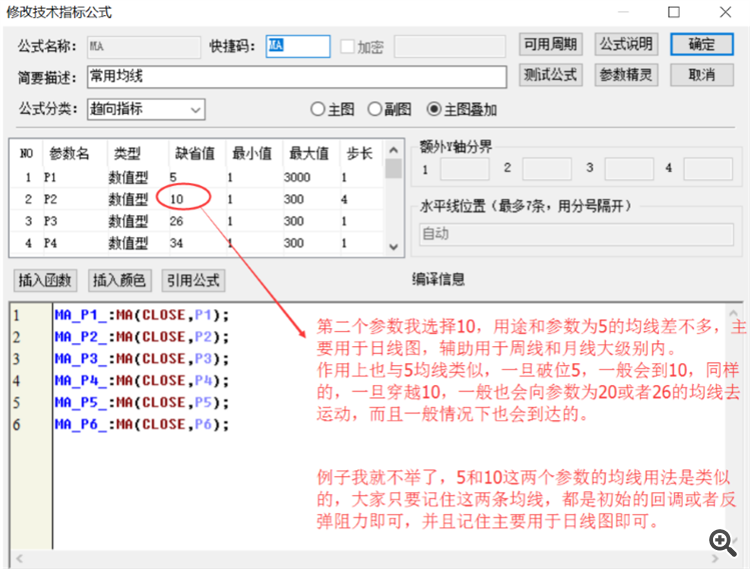This screenshot has height=569, width=750.
Task: Click the 参数名 column header
Action: tap(69, 153)
